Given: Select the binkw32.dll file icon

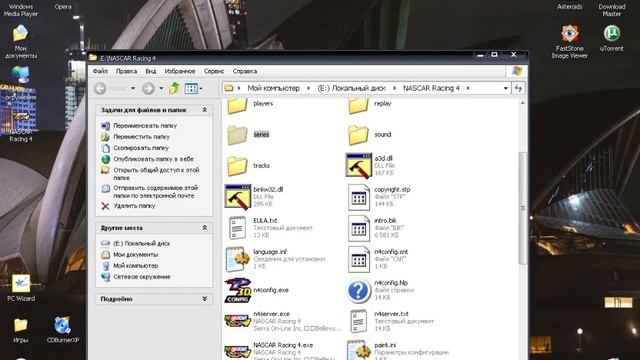Looking at the screenshot, I should point(238,197).
